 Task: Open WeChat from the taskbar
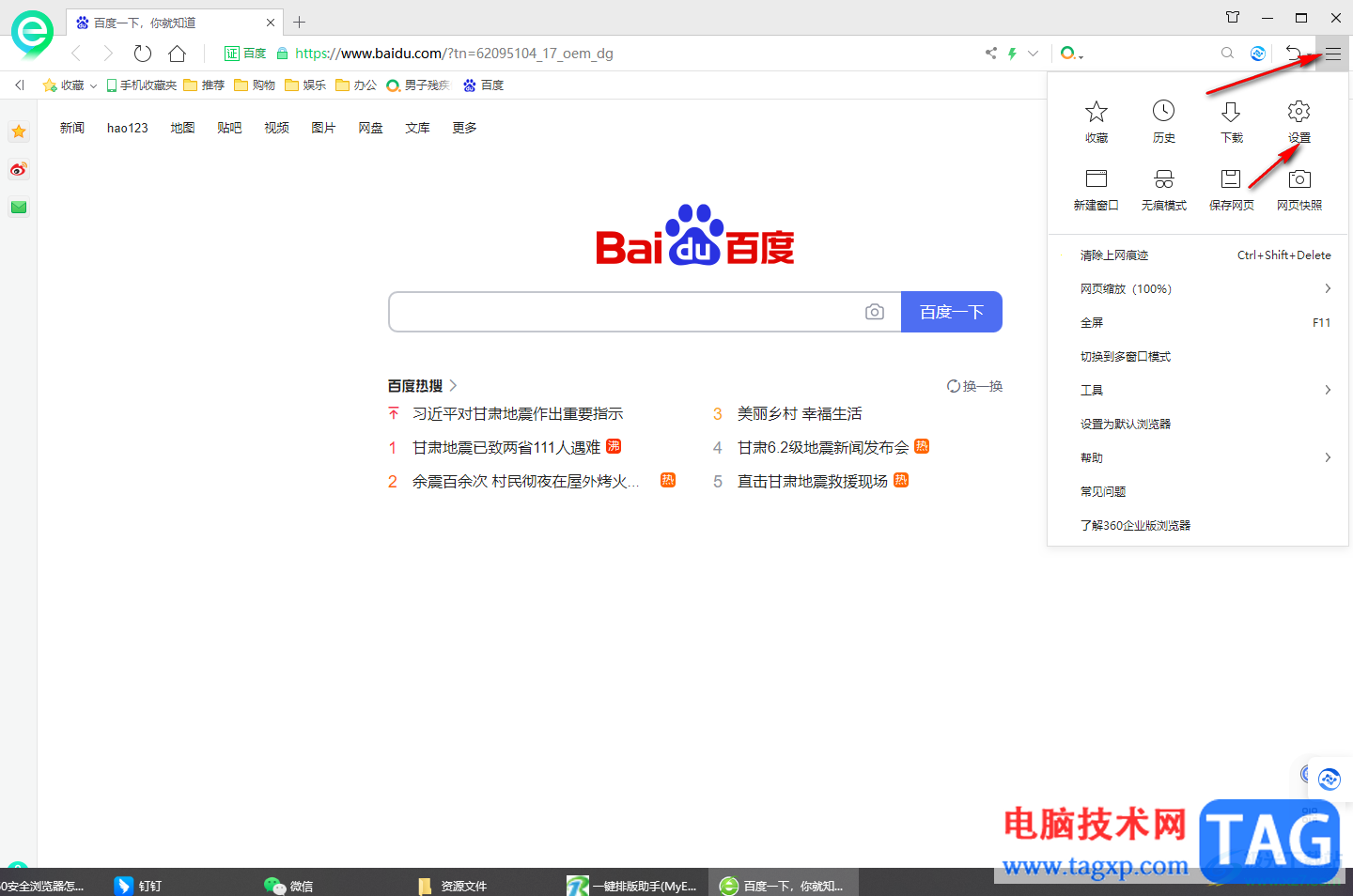click(288, 885)
